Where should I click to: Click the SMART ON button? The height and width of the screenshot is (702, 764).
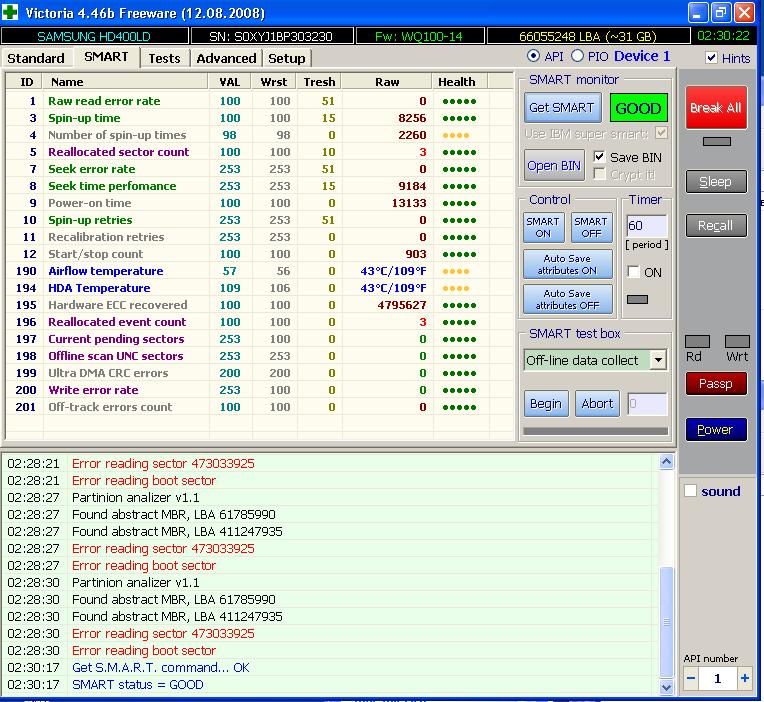543,228
